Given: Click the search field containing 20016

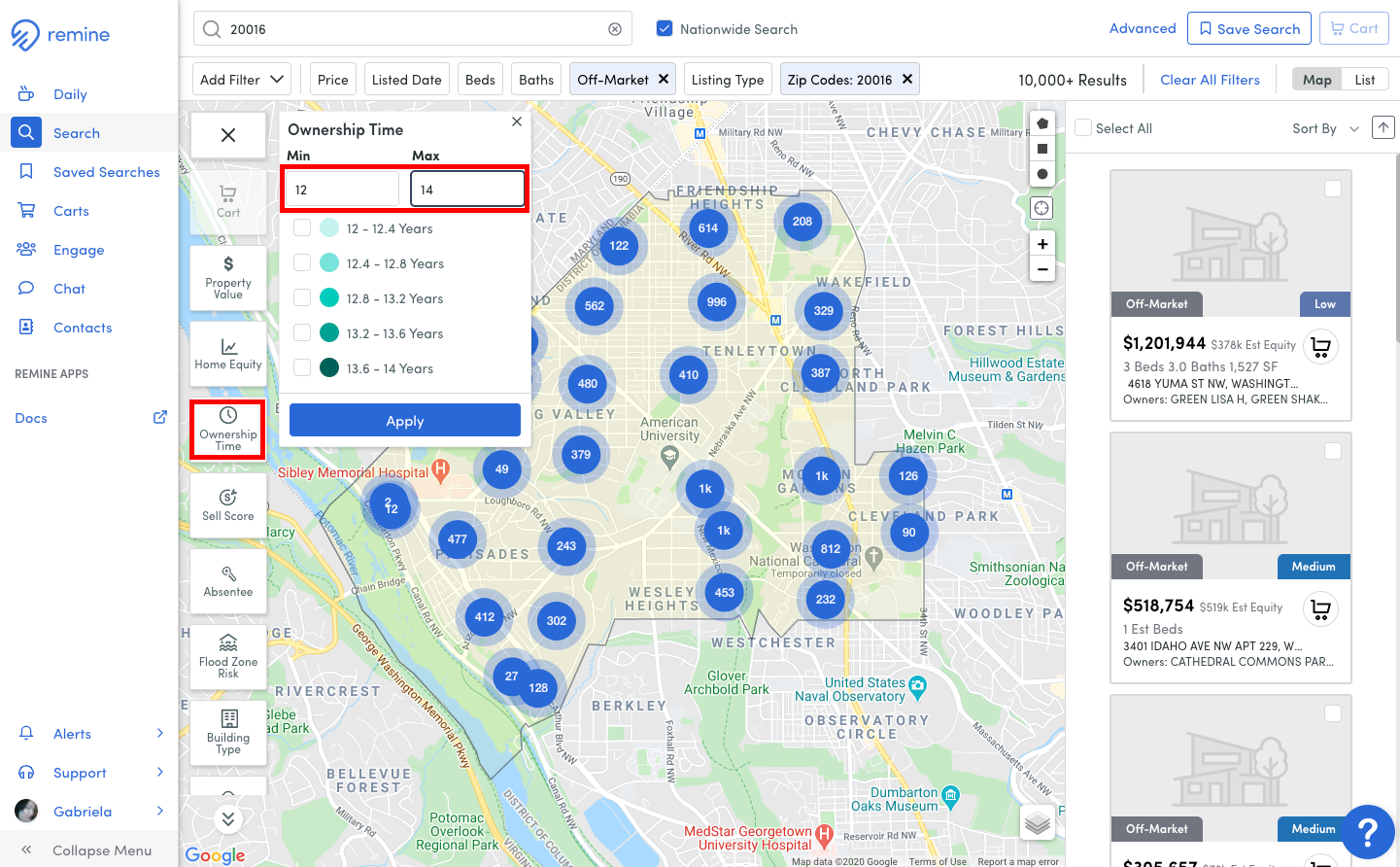Looking at the screenshot, I should (x=413, y=29).
